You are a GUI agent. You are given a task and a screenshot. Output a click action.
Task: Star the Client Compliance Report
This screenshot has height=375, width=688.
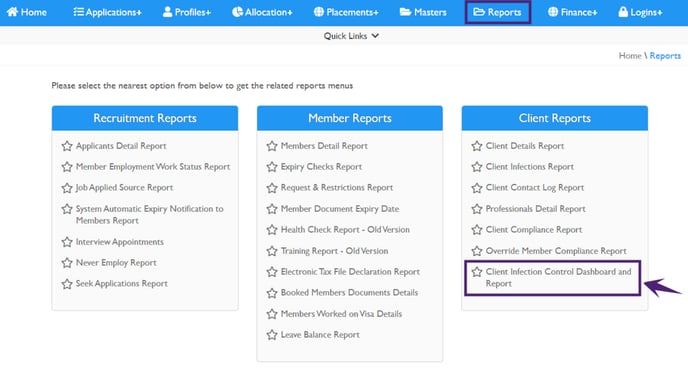coord(477,230)
